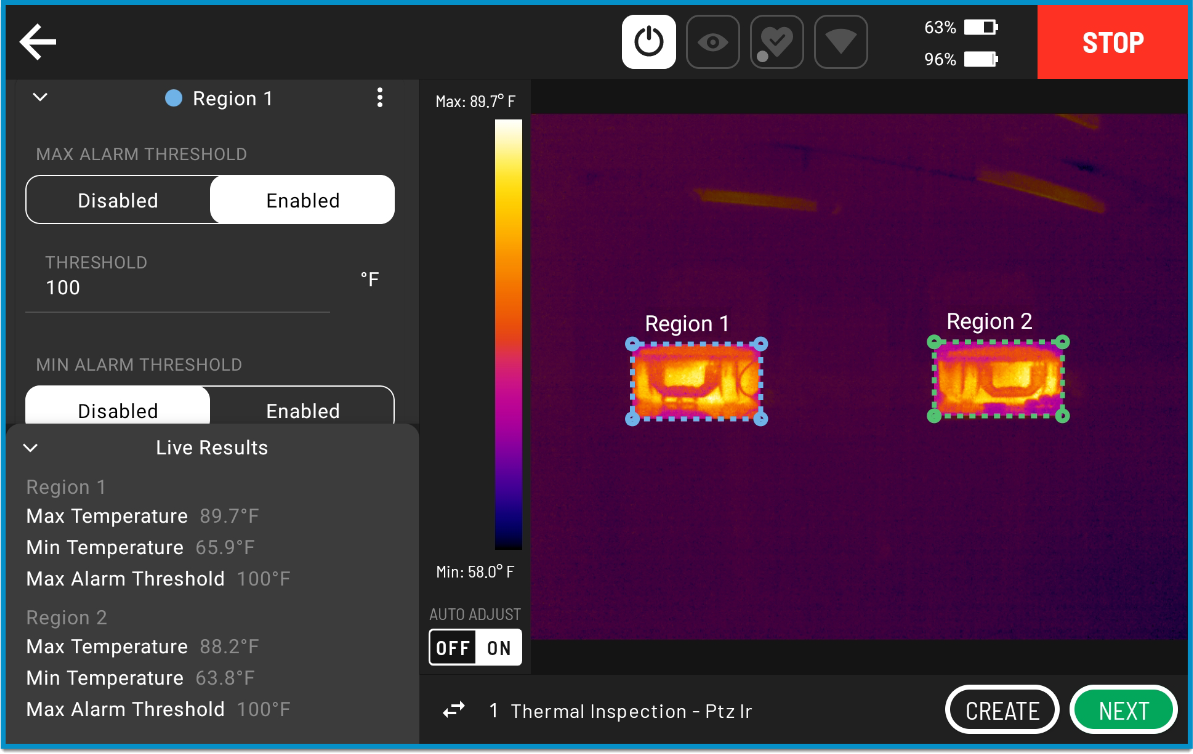Click the Live Results heading
This screenshot has width=1193, height=754.
pos(212,447)
